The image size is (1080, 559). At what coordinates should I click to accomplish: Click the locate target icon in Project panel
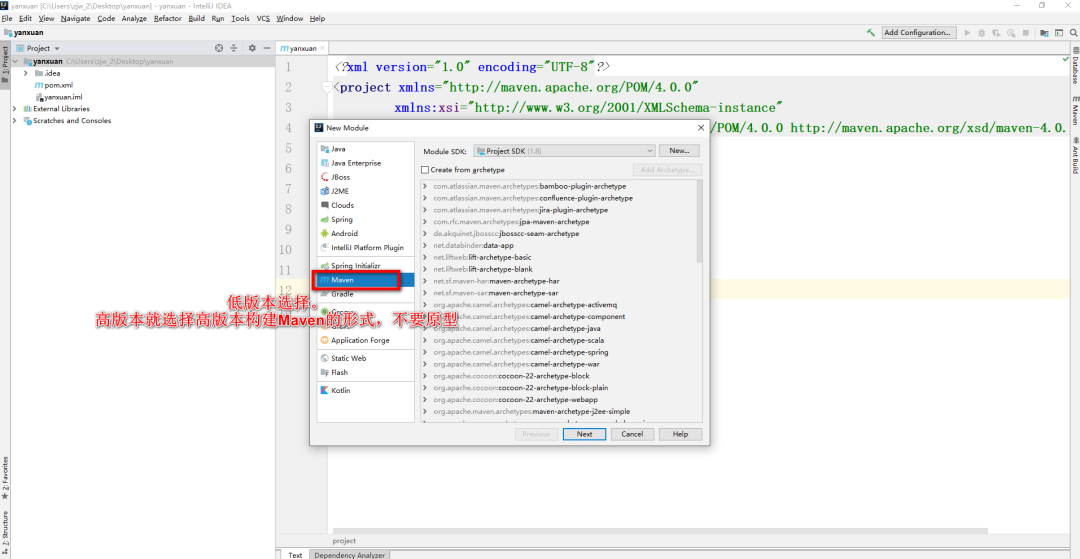[219, 48]
